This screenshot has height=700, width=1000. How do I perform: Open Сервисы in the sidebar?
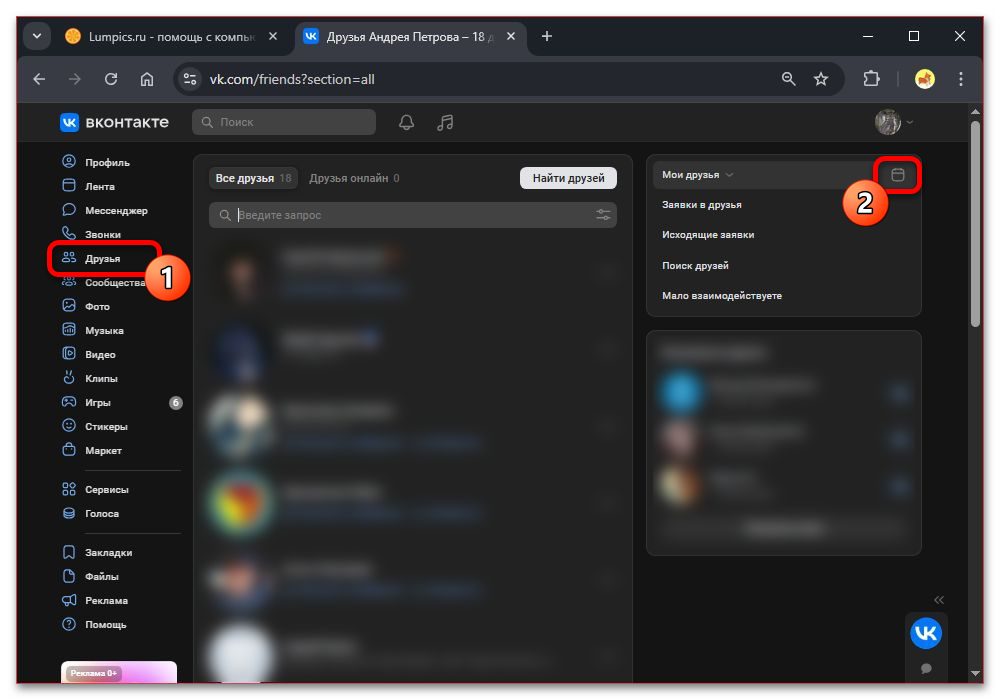click(x=96, y=489)
